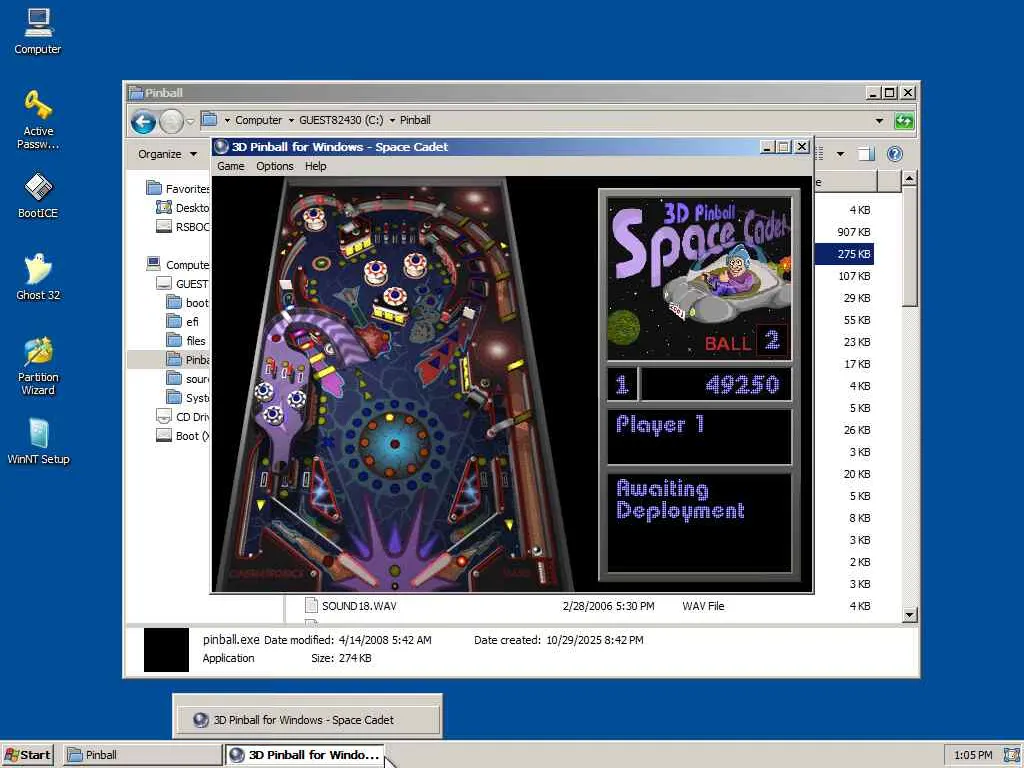The image size is (1024, 768).
Task: Click the 107 KB size cell
Action: [x=854, y=276]
